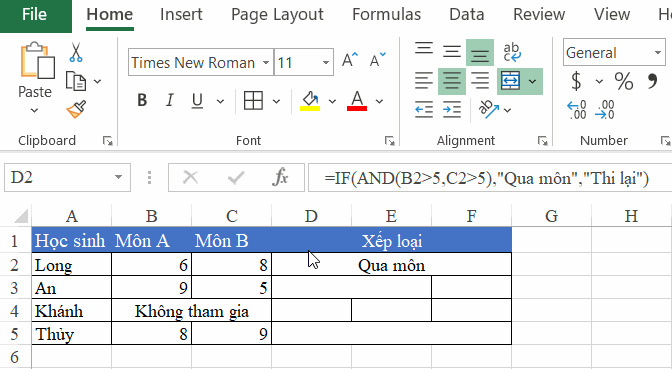
Task: Open the Formulas ribbon tab
Action: click(387, 15)
